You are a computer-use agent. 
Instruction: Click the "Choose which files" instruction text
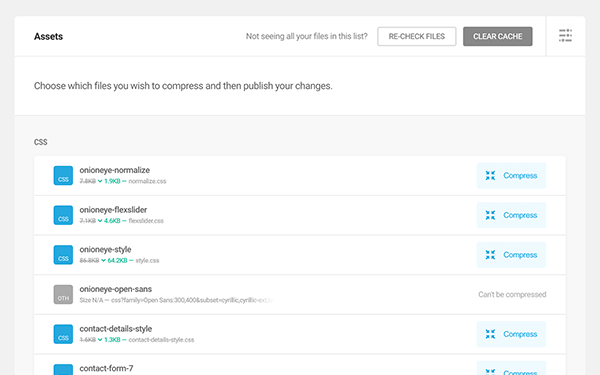(x=183, y=86)
